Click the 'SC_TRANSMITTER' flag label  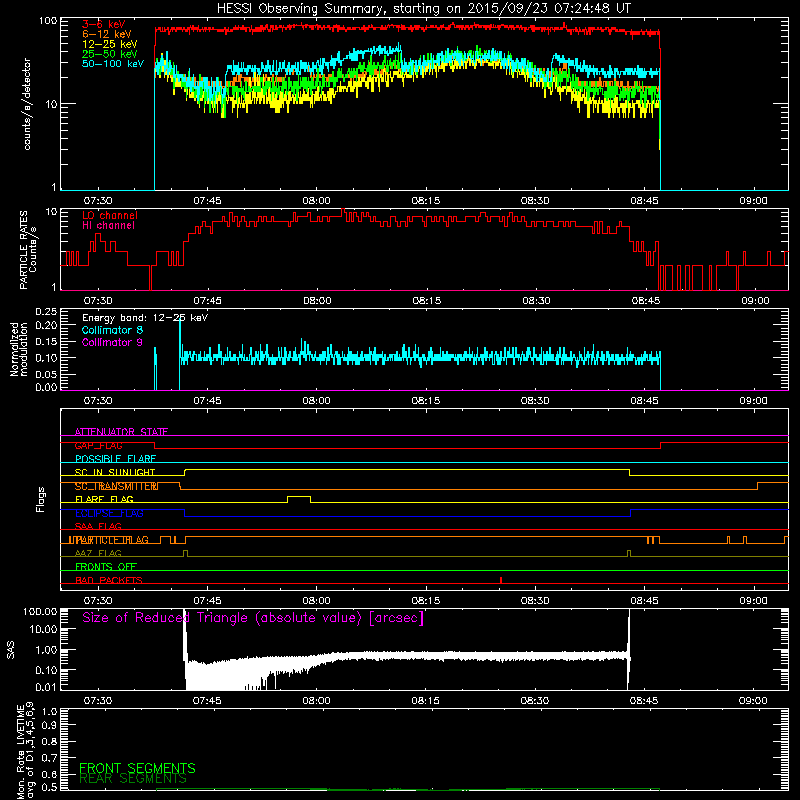point(116,486)
